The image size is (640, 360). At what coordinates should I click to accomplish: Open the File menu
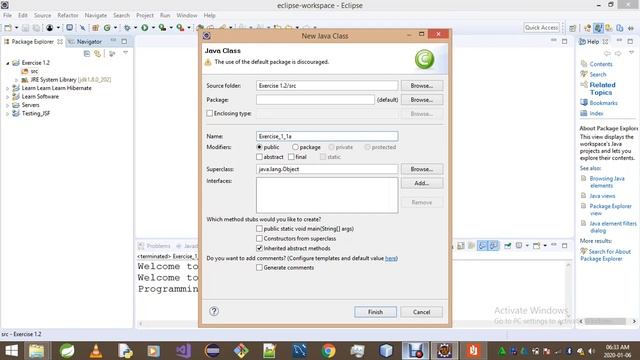pyautogui.click(x=7, y=15)
